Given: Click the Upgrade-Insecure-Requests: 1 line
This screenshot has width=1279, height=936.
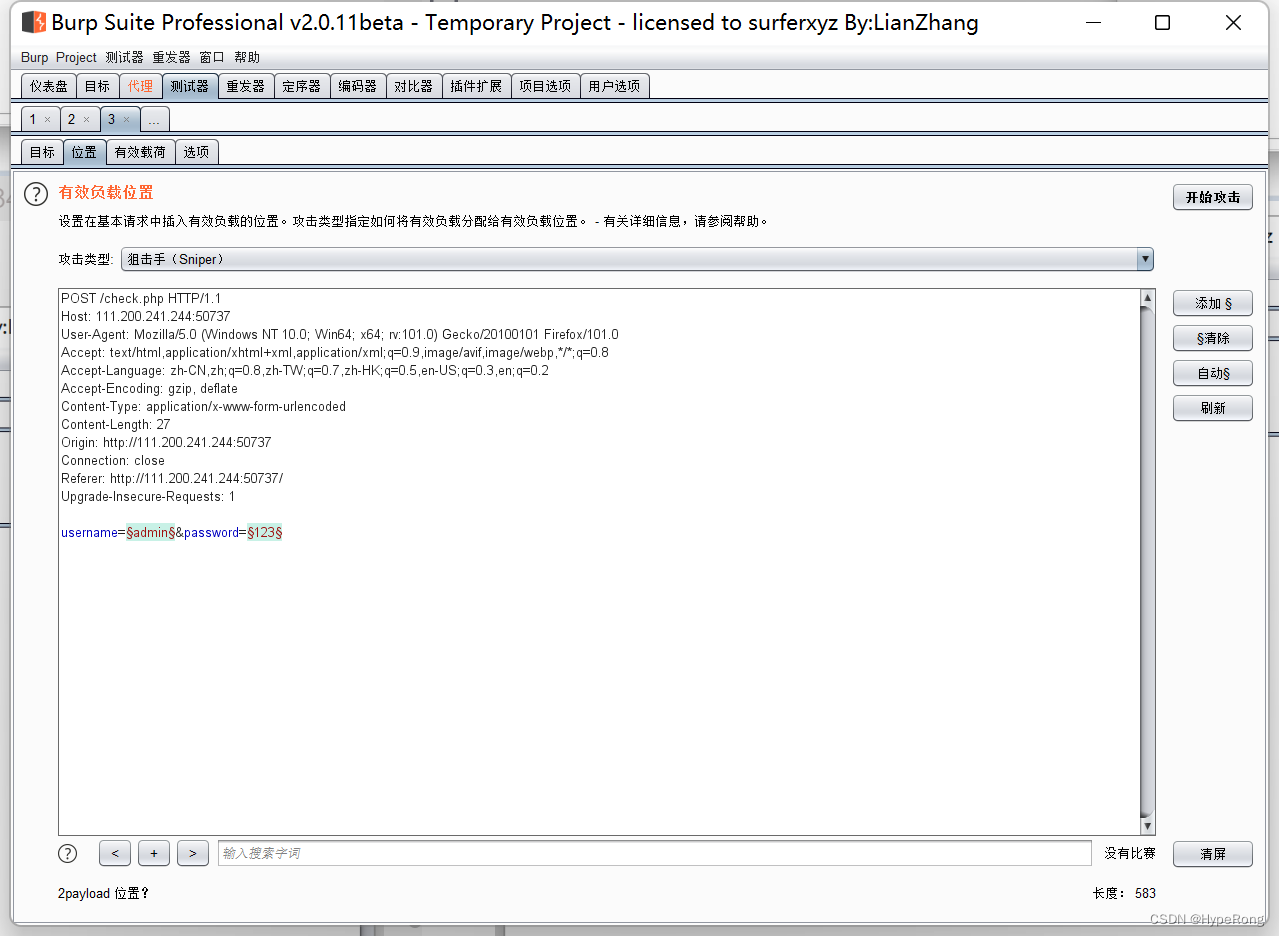Looking at the screenshot, I should pyautogui.click(x=148, y=497).
